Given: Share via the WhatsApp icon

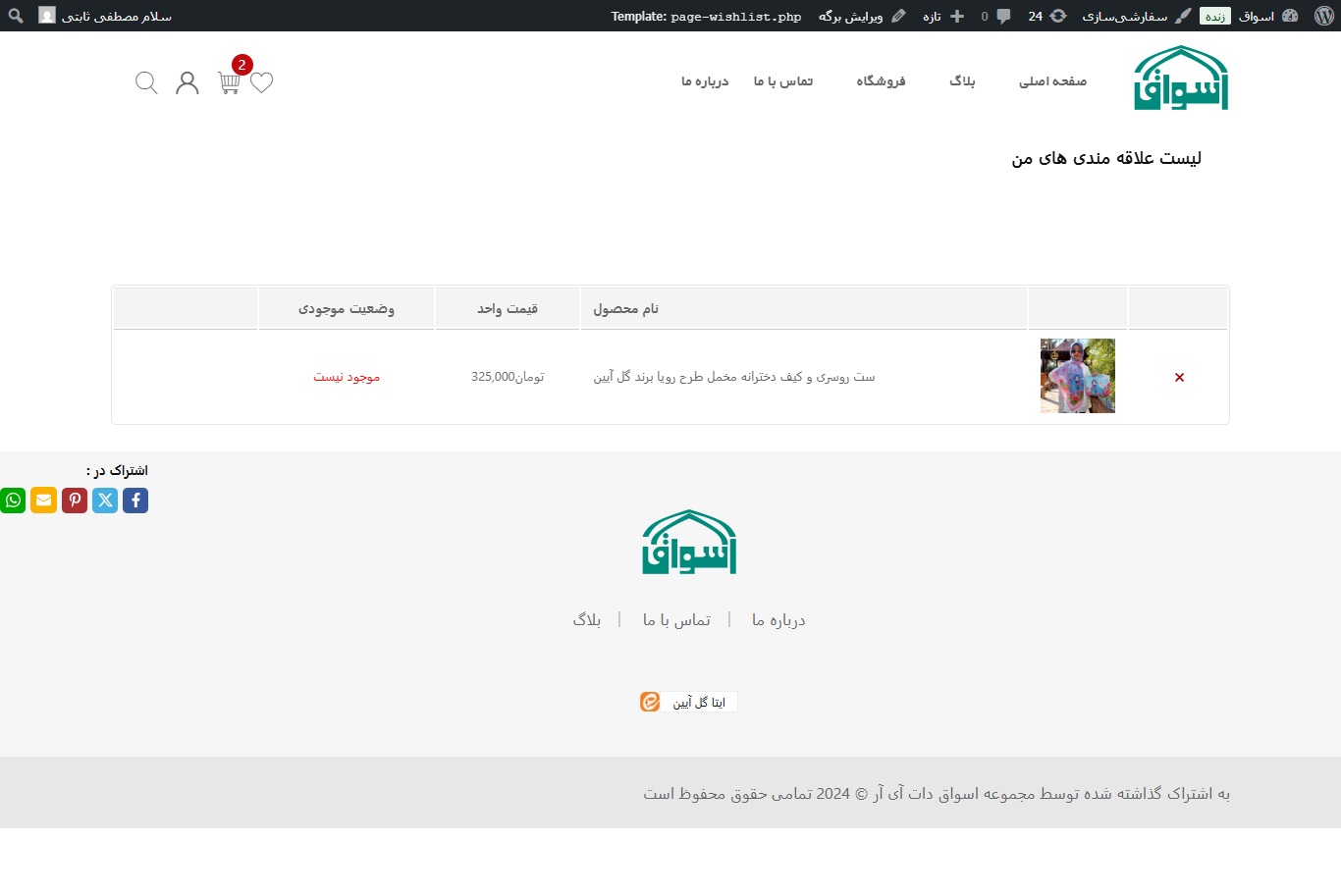Looking at the screenshot, I should coord(13,501).
